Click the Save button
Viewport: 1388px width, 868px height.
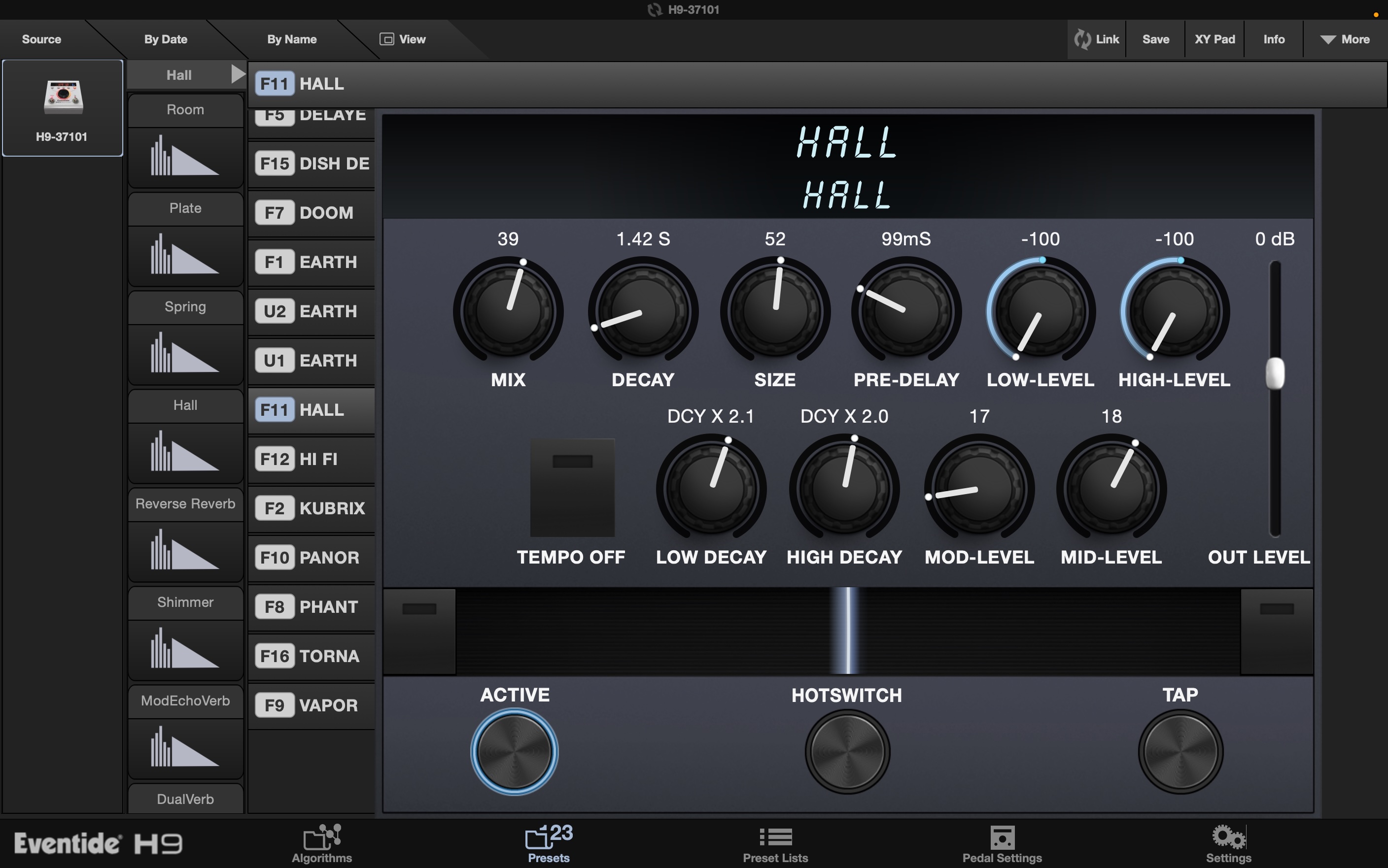[1155, 39]
